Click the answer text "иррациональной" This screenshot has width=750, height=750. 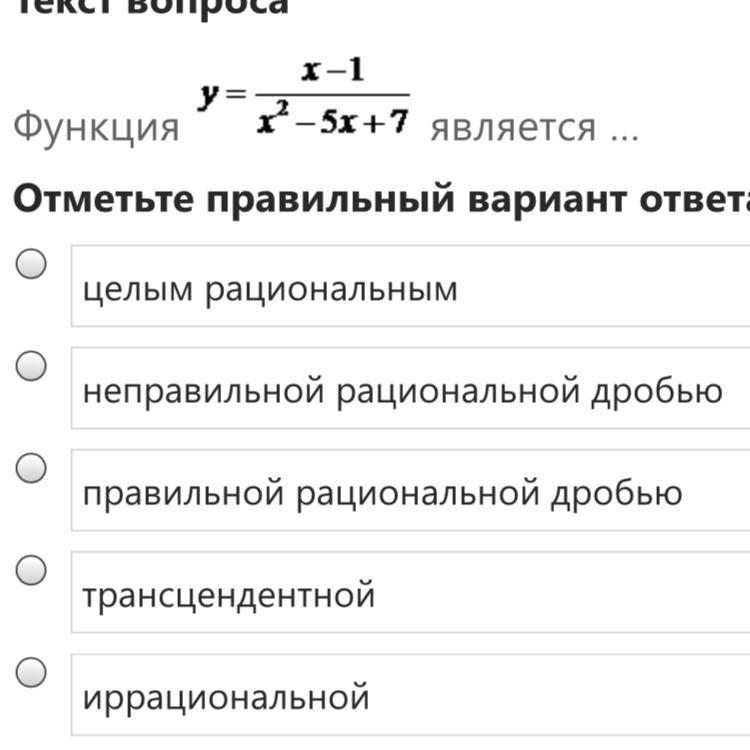tap(225, 696)
